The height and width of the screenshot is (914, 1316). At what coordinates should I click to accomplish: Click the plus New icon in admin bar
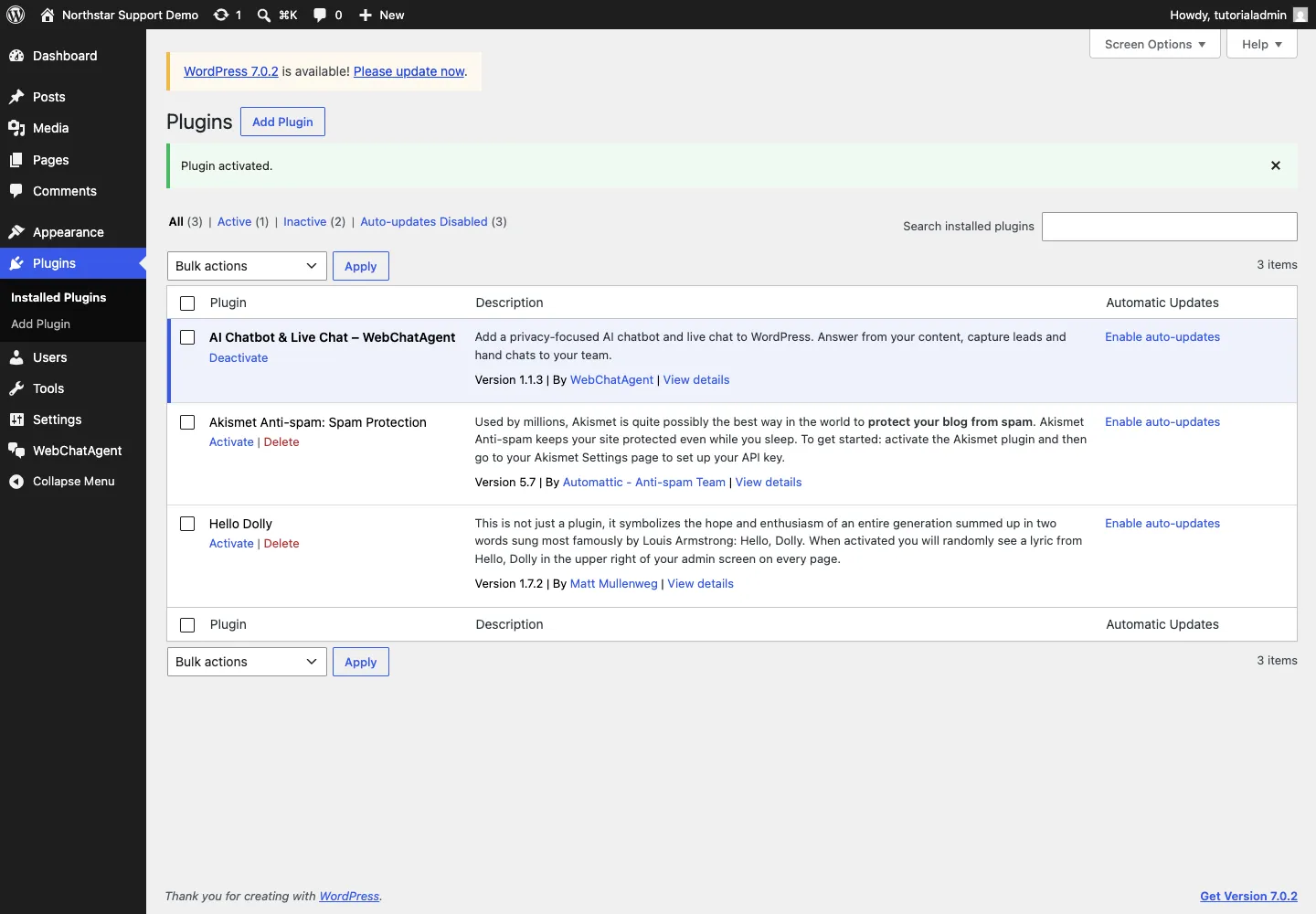(x=366, y=15)
